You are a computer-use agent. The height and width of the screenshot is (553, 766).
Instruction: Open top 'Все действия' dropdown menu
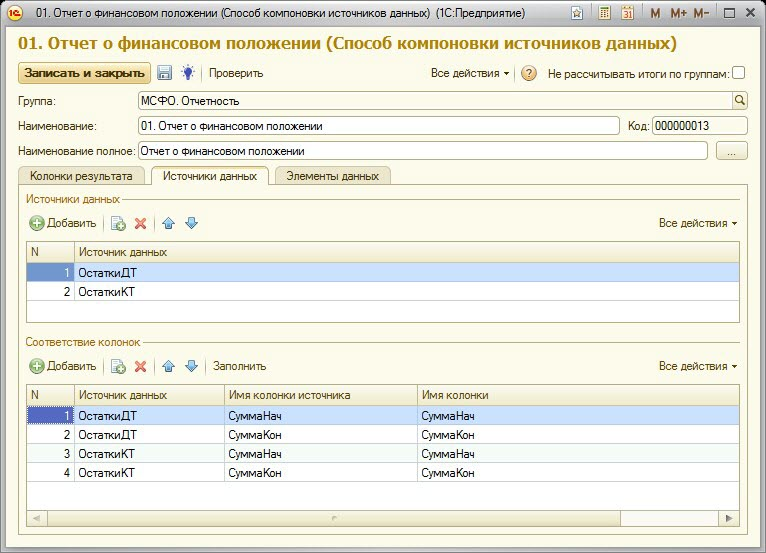pyautogui.click(x=470, y=73)
